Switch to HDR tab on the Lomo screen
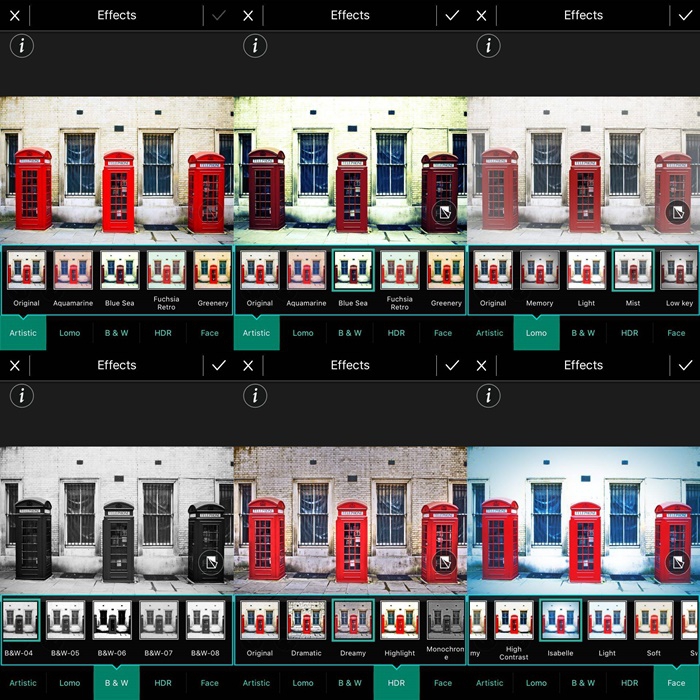 (x=629, y=333)
